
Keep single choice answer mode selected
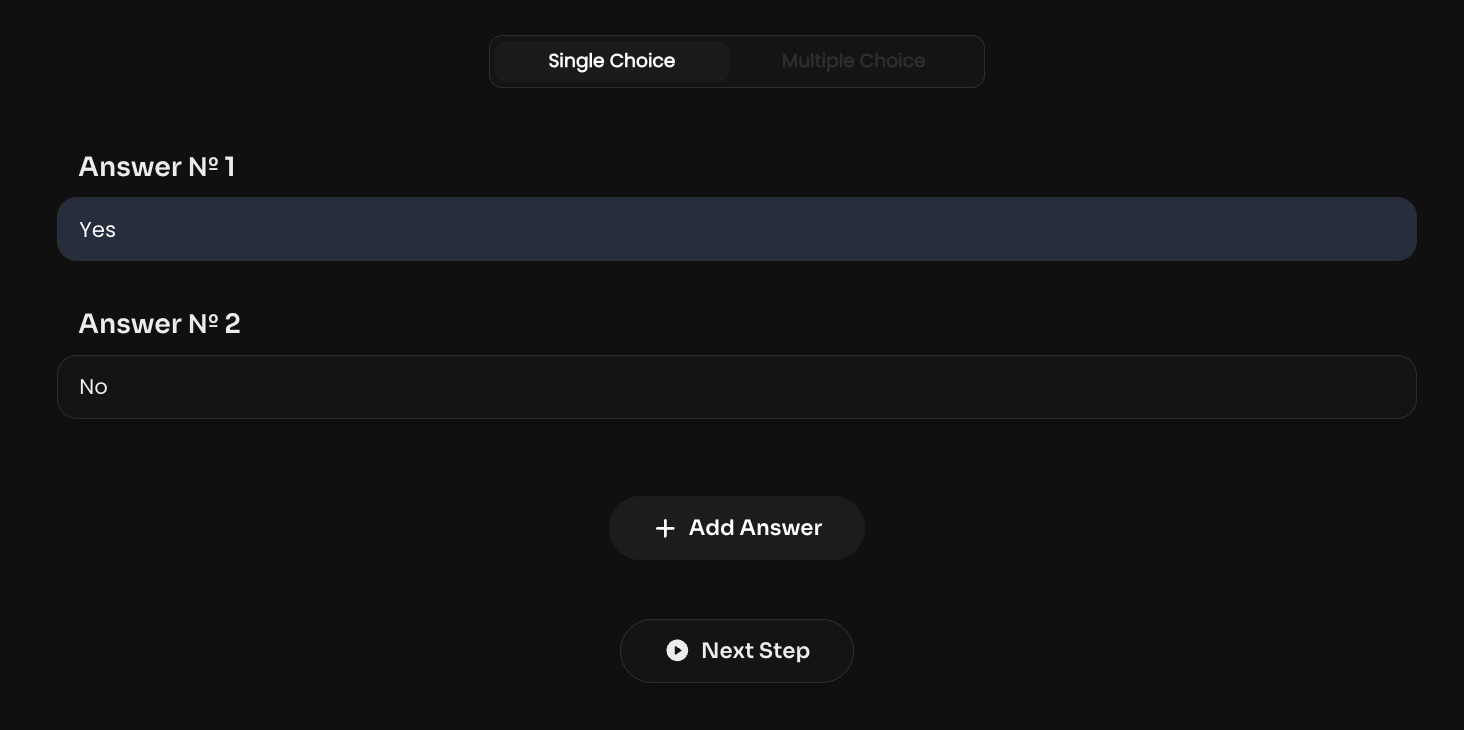click(x=612, y=61)
